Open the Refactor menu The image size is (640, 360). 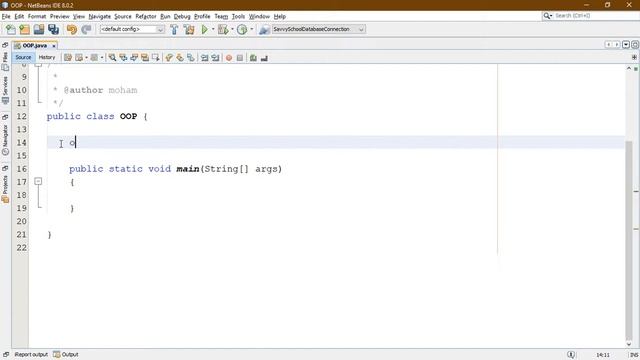pyautogui.click(x=146, y=16)
